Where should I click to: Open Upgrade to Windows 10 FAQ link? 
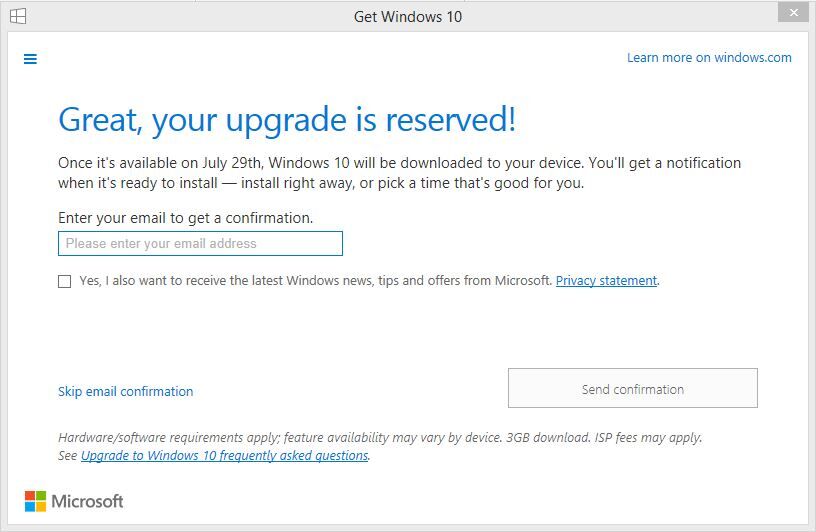click(224, 456)
